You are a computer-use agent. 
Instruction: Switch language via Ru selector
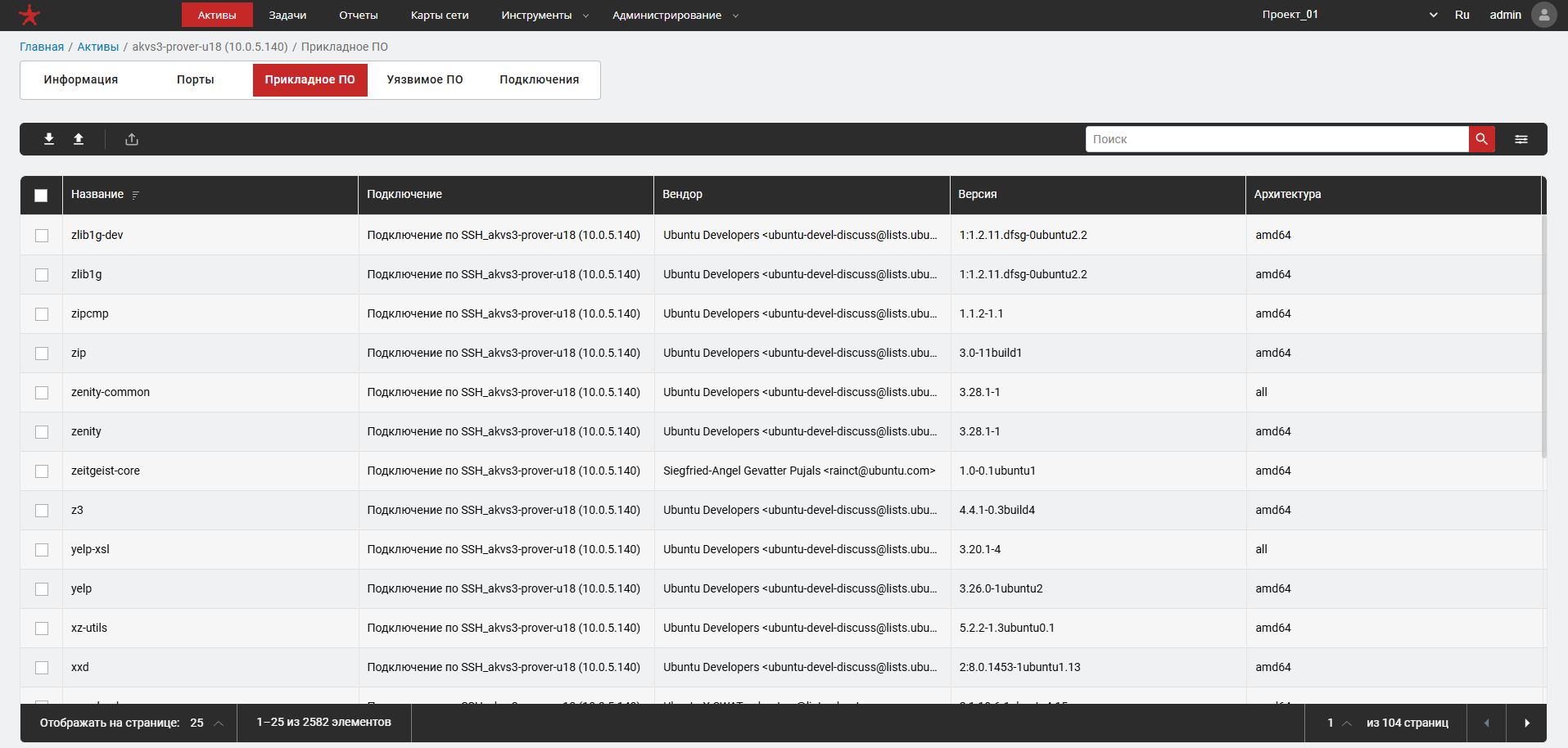(x=1462, y=15)
